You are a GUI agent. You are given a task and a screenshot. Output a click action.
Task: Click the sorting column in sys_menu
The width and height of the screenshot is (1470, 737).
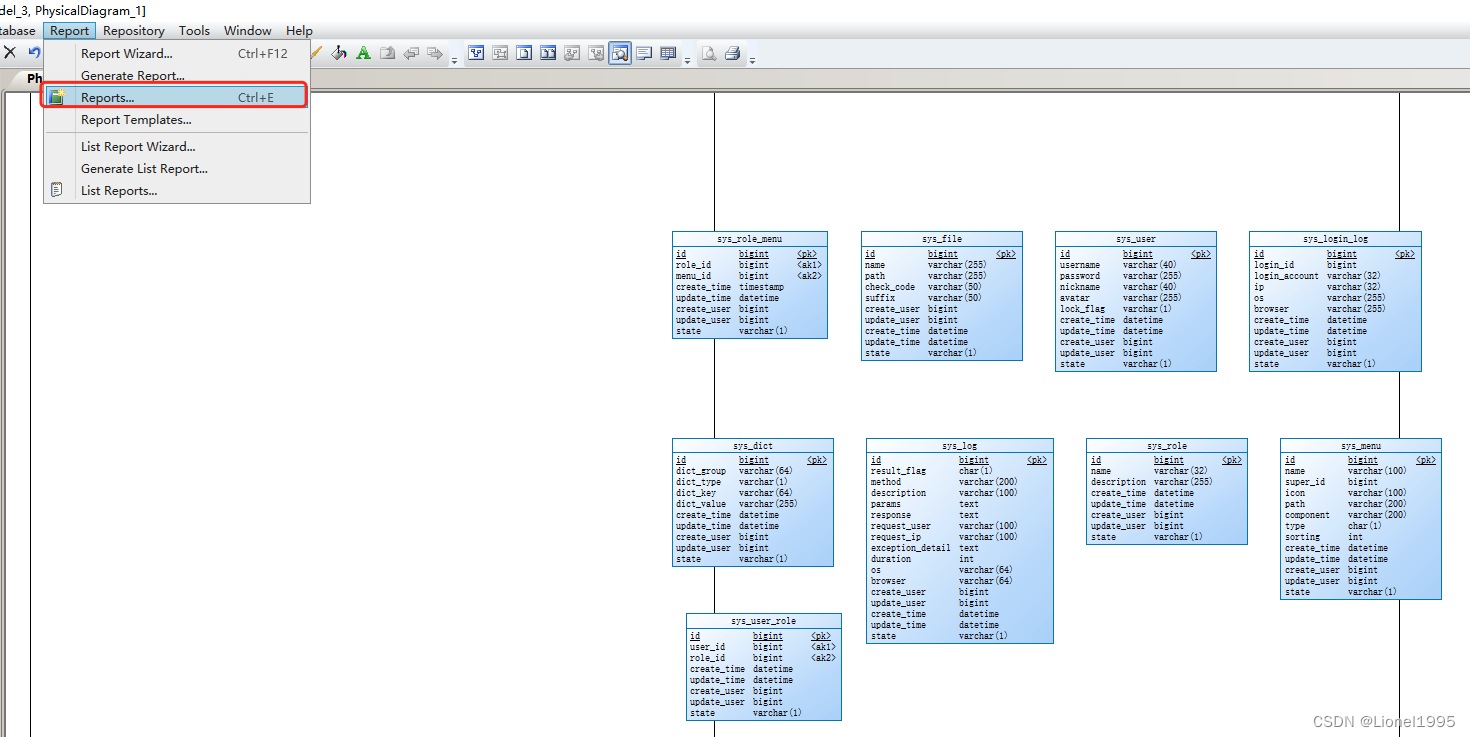[x=1302, y=537]
